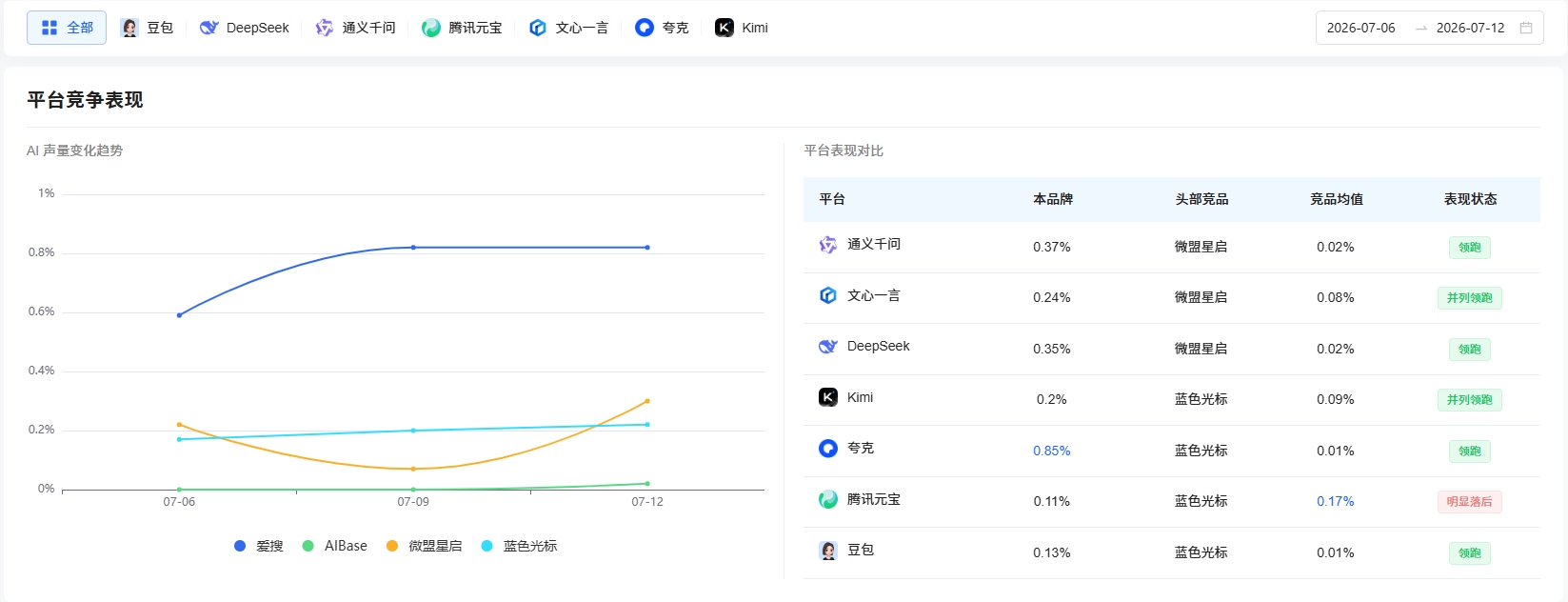Click the 领跑 status tag for 通义千问
The height and width of the screenshot is (602, 1568).
[1469, 248]
